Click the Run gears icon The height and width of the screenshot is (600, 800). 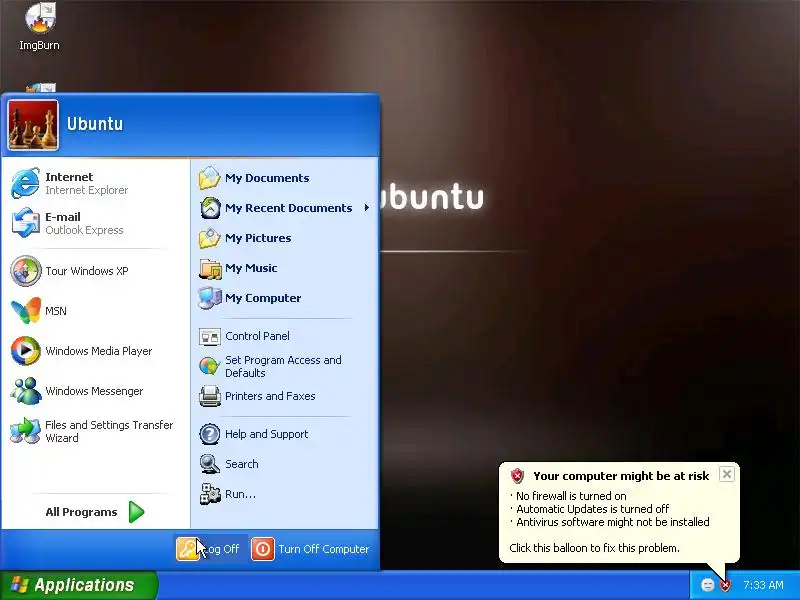coord(210,494)
